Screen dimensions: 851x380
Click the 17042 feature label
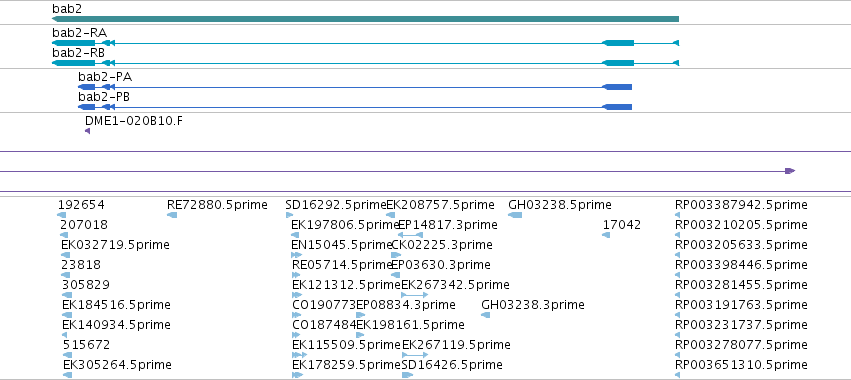[x=622, y=224]
